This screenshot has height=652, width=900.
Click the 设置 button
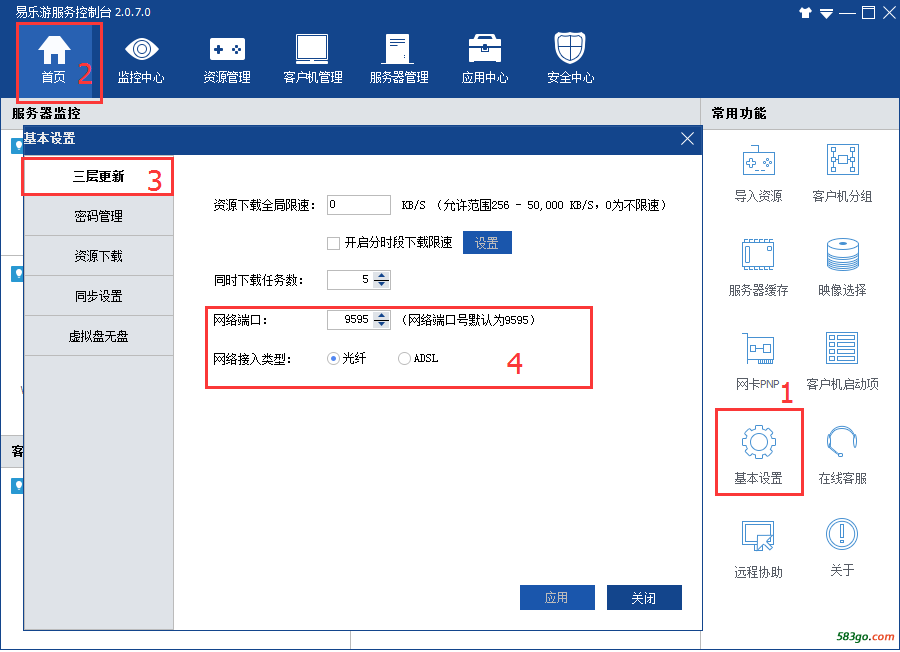[x=487, y=243]
